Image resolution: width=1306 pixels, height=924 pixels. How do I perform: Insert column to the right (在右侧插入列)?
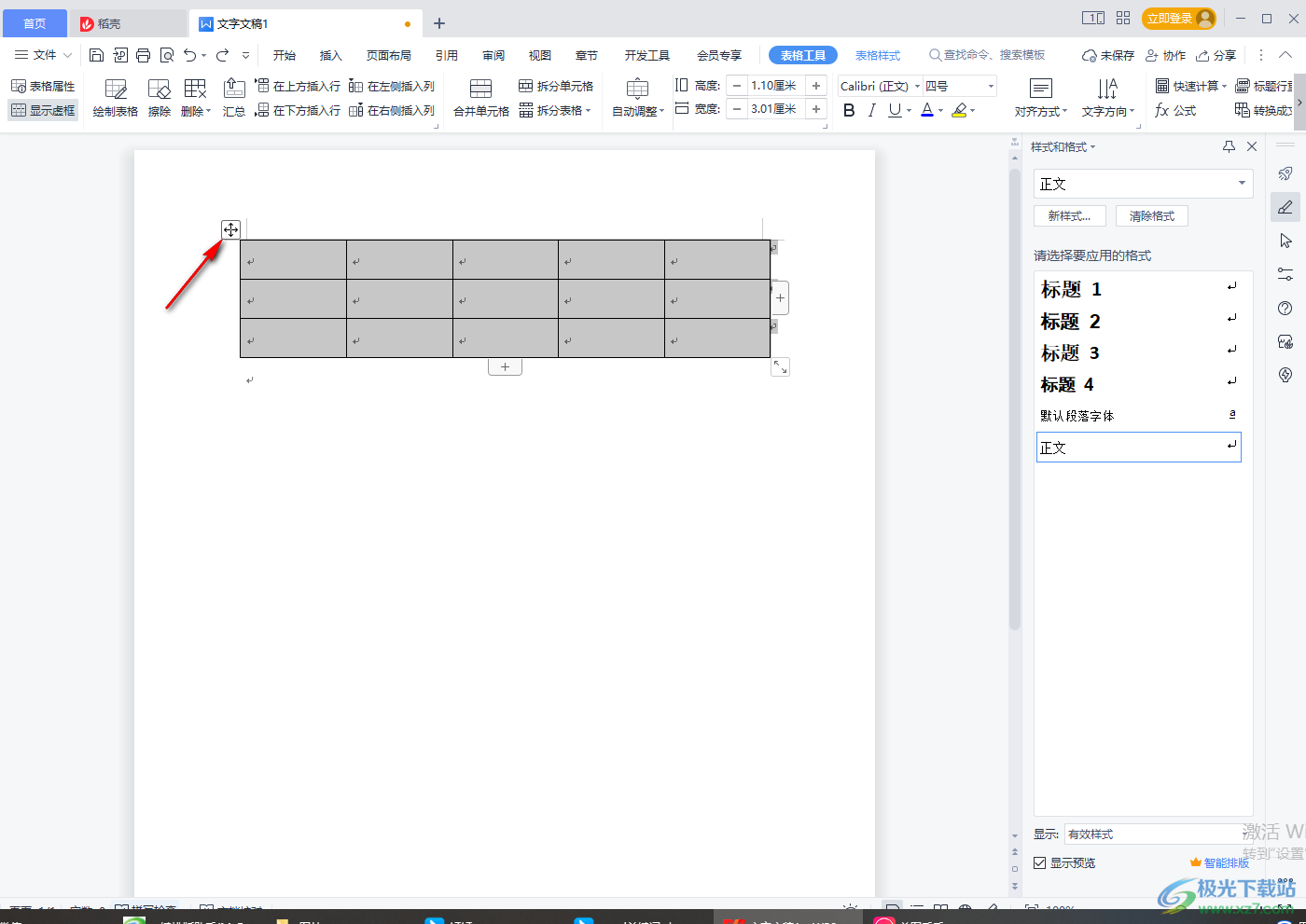pyautogui.click(x=392, y=110)
